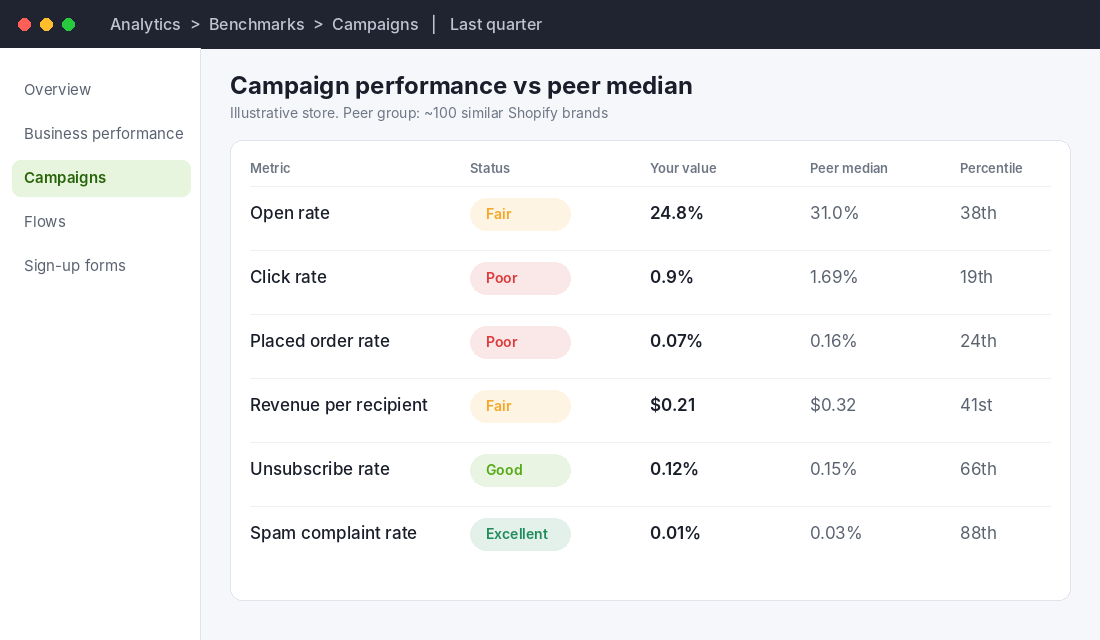Click the 19th percentile cell
This screenshot has width=1100, height=640.
tap(976, 277)
